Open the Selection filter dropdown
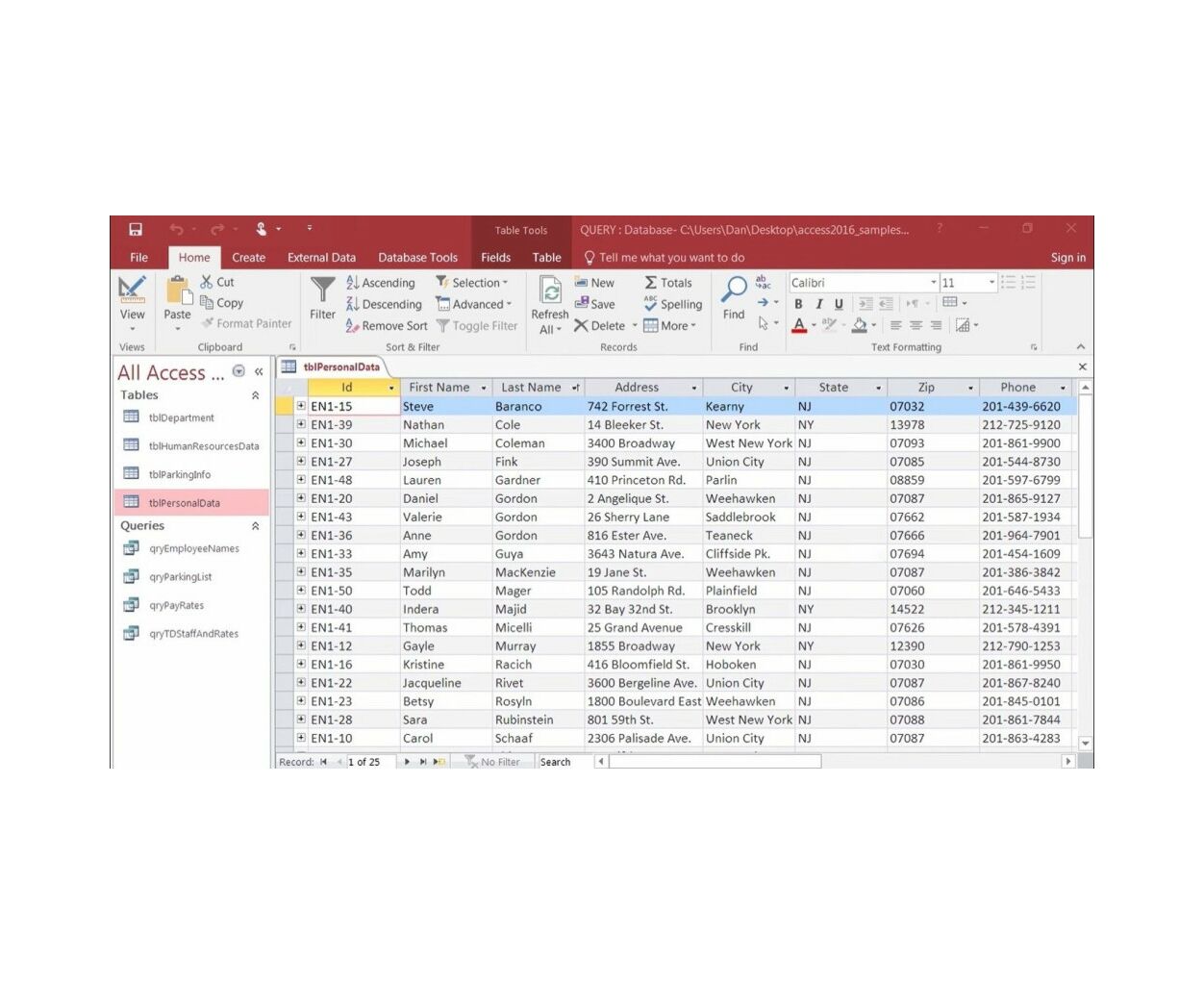The image size is (1204, 985). pyautogui.click(x=471, y=283)
